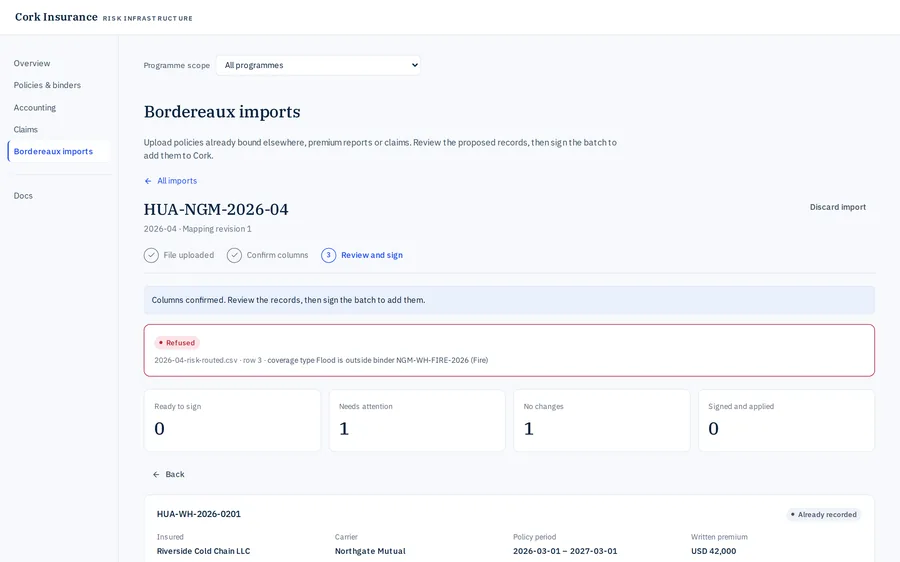The width and height of the screenshot is (900, 562).
Task: Select policy HUA-WH-2026-0201 heading
Action: point(199,514)
